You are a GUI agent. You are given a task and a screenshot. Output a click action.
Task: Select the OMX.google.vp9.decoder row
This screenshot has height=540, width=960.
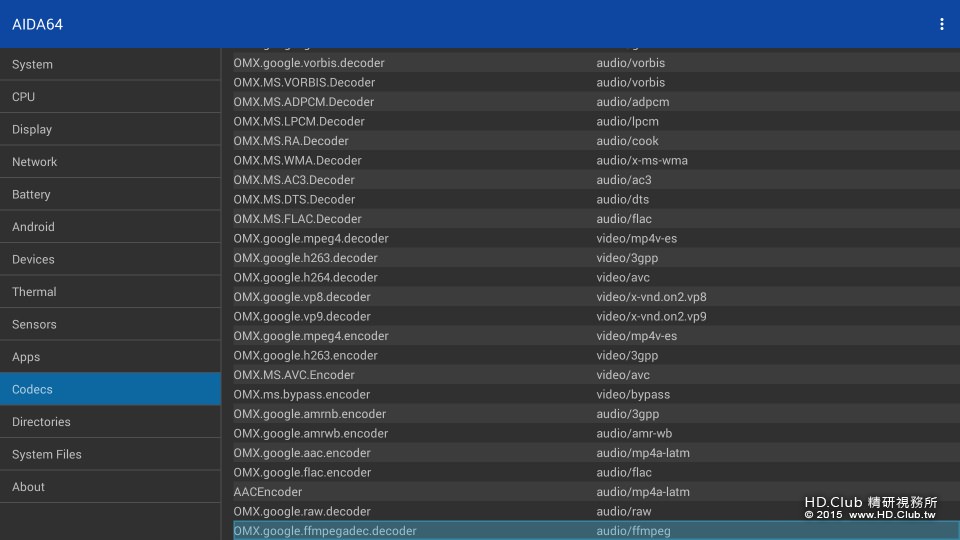[596, 317]
